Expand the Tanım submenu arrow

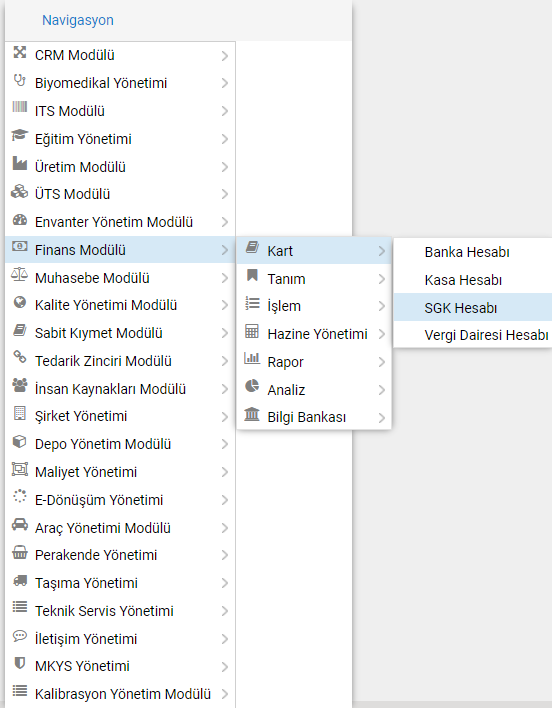coord(381,279)
